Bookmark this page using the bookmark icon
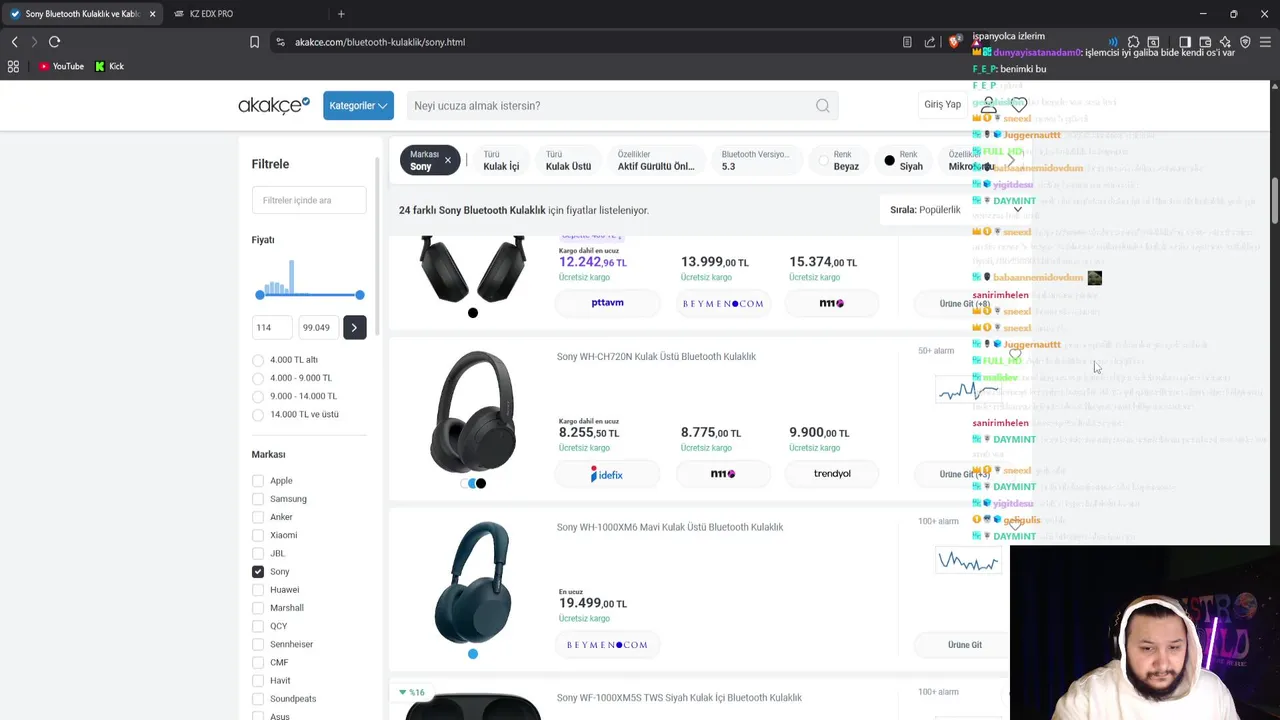 (x=254, y=42)
